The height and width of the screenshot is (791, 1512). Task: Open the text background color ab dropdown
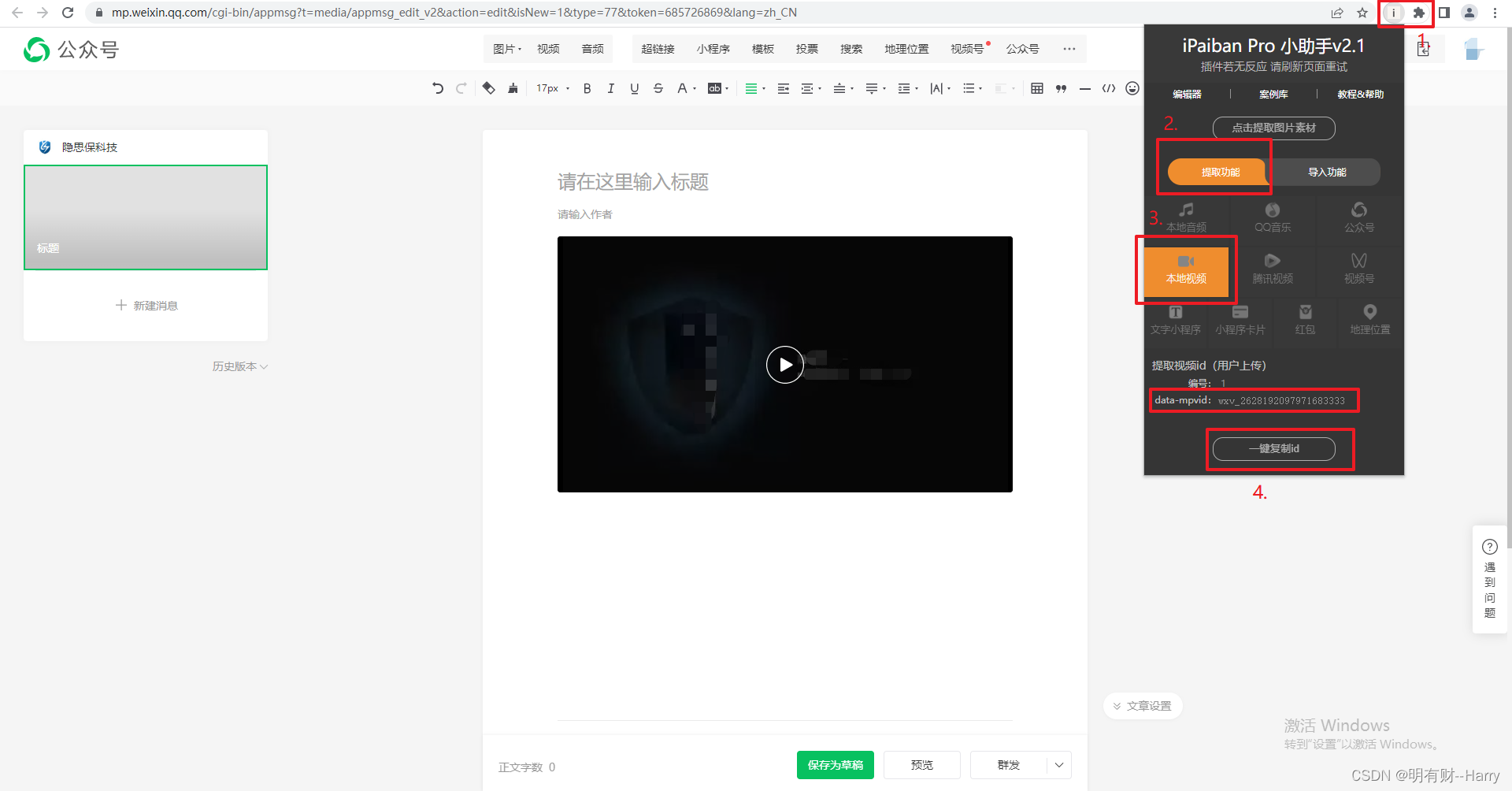pos(718,88)
